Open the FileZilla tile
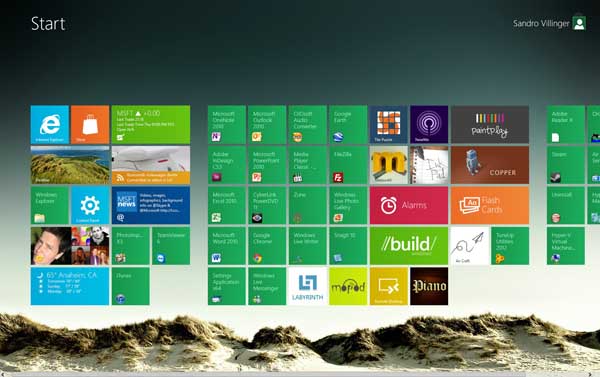The image size is (600, 377). point(348,165)
